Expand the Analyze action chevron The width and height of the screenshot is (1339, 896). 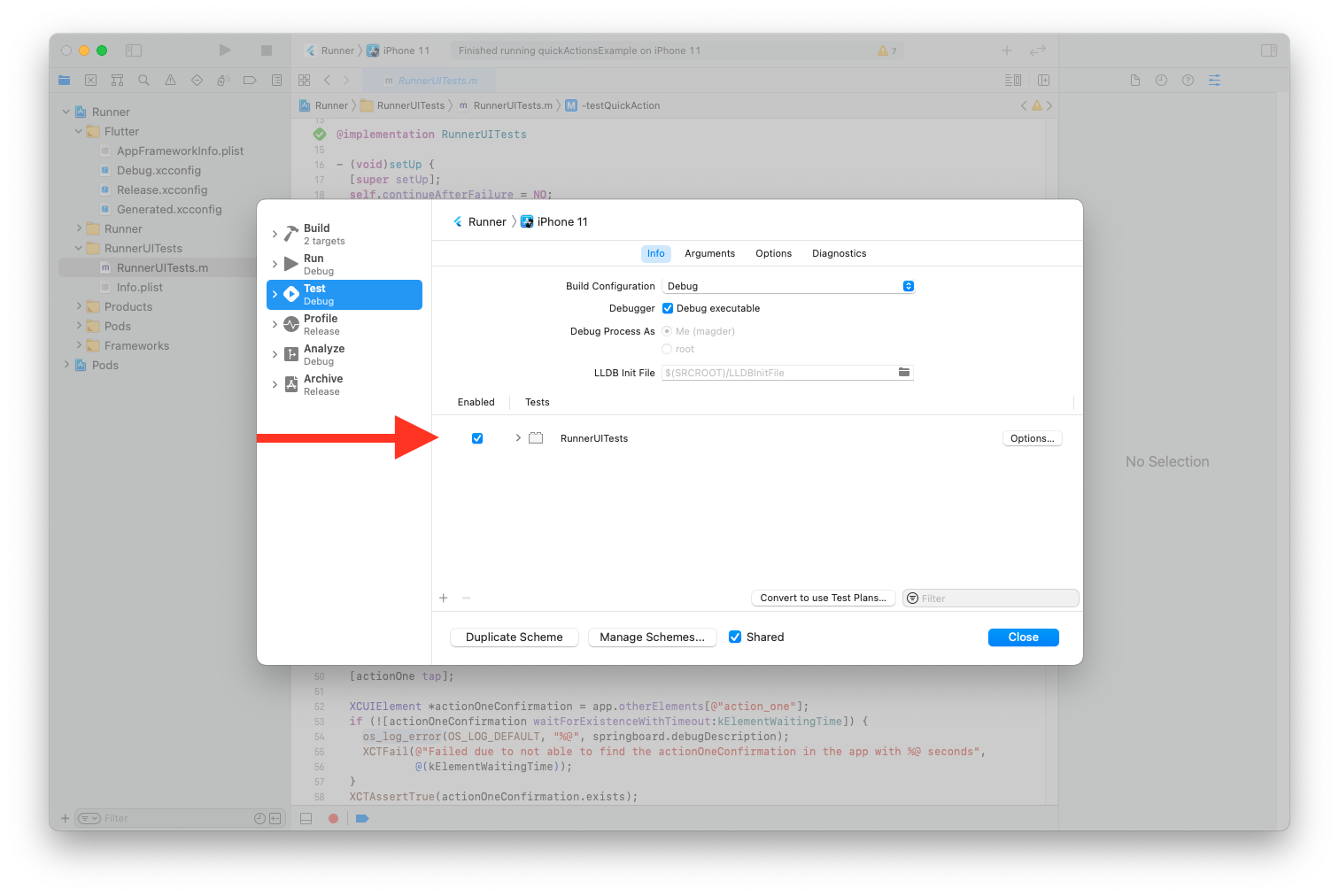tap(275, 355)
